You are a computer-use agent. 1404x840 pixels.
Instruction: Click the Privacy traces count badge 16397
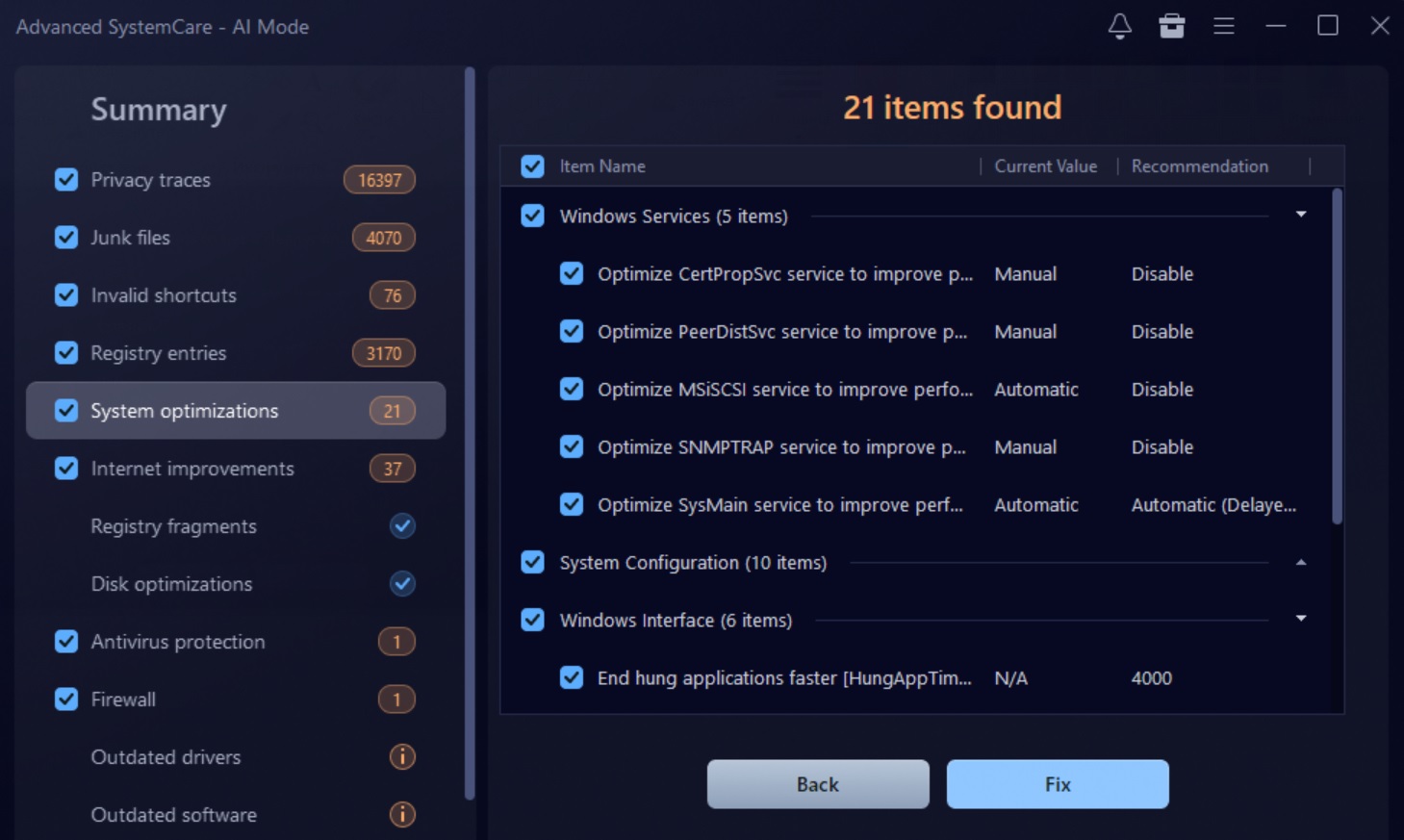click(x=379, y=180)
